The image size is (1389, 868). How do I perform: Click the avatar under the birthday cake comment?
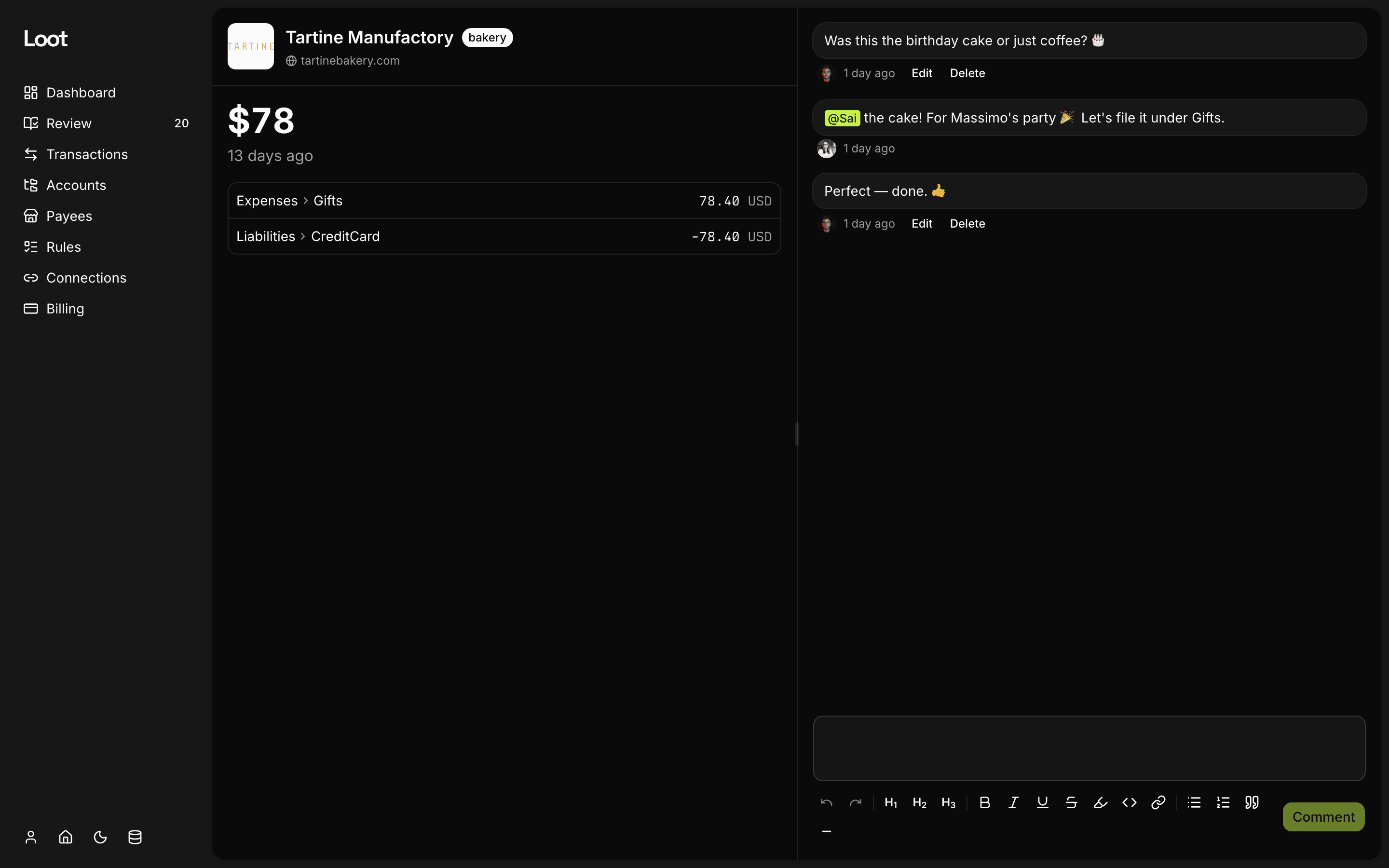(x=827, y=73)
